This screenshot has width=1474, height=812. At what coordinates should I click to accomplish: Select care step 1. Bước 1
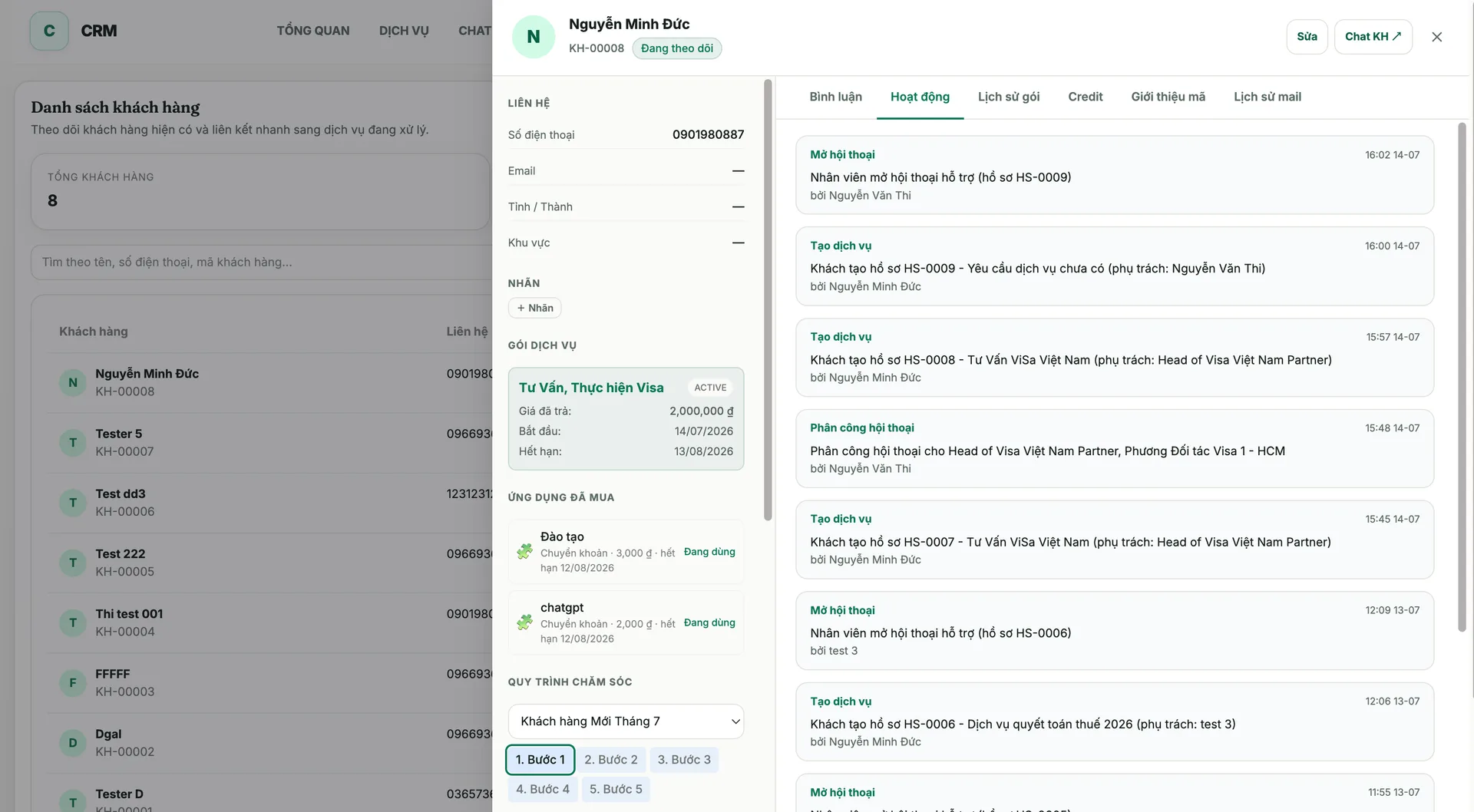(540, 760)
